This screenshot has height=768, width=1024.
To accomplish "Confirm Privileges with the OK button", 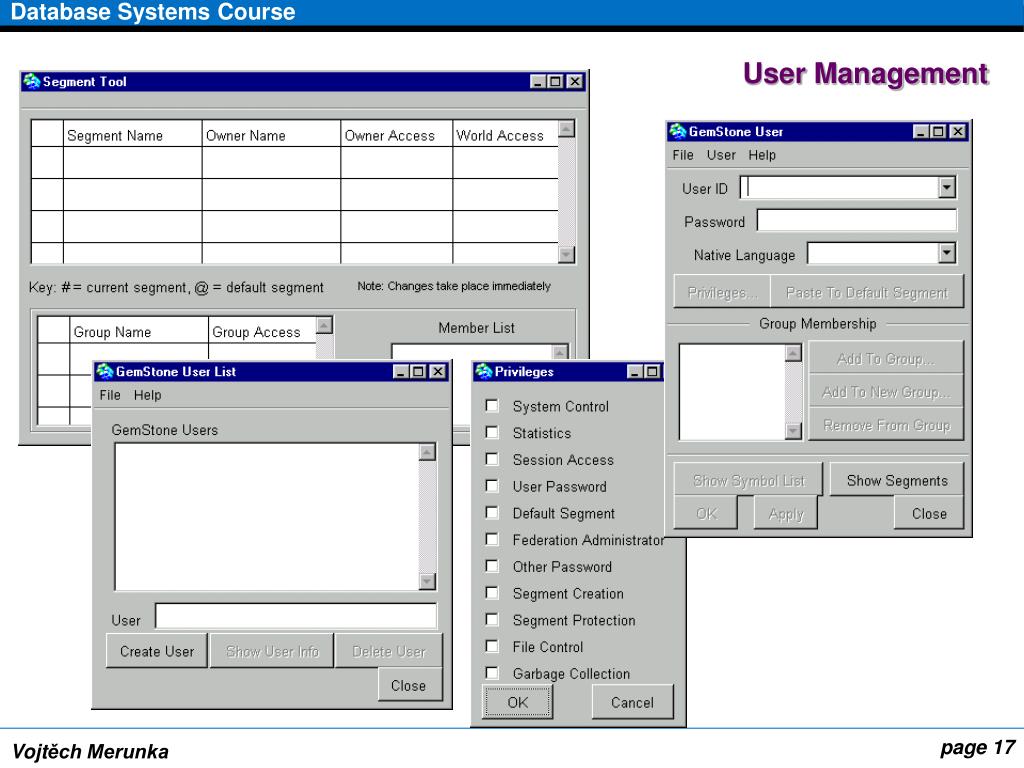I will (518, 702).
